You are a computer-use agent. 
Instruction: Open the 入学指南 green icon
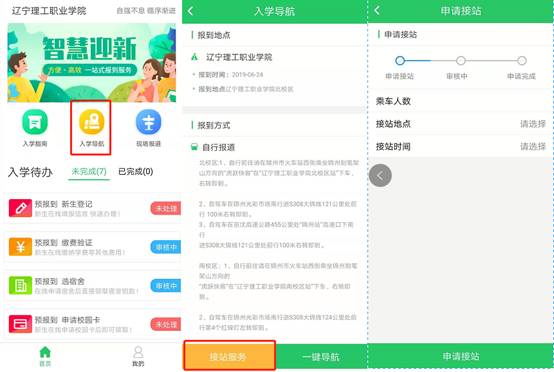pos(35,122)
